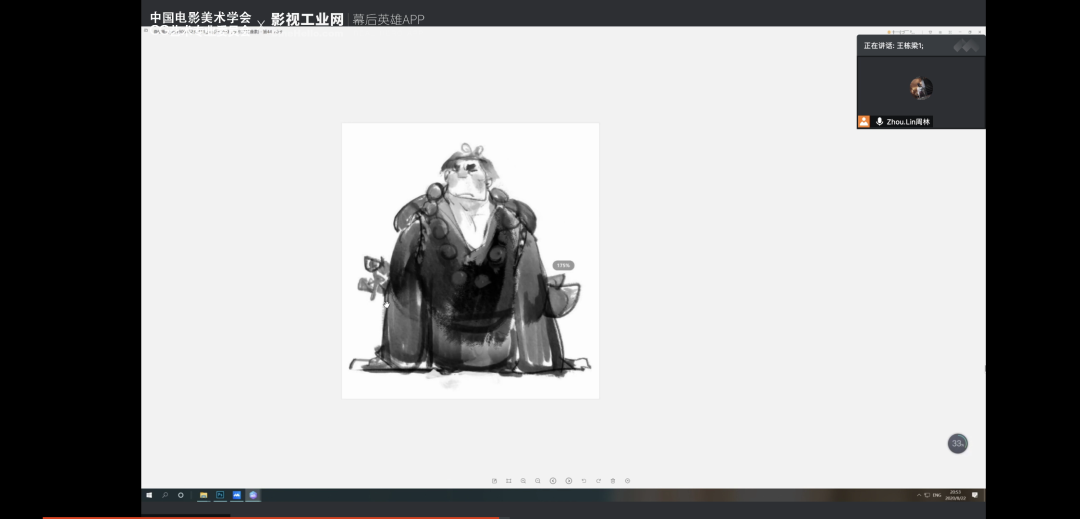
Task: Rotate the image clockwise
Action: click(x=598, y=480)
